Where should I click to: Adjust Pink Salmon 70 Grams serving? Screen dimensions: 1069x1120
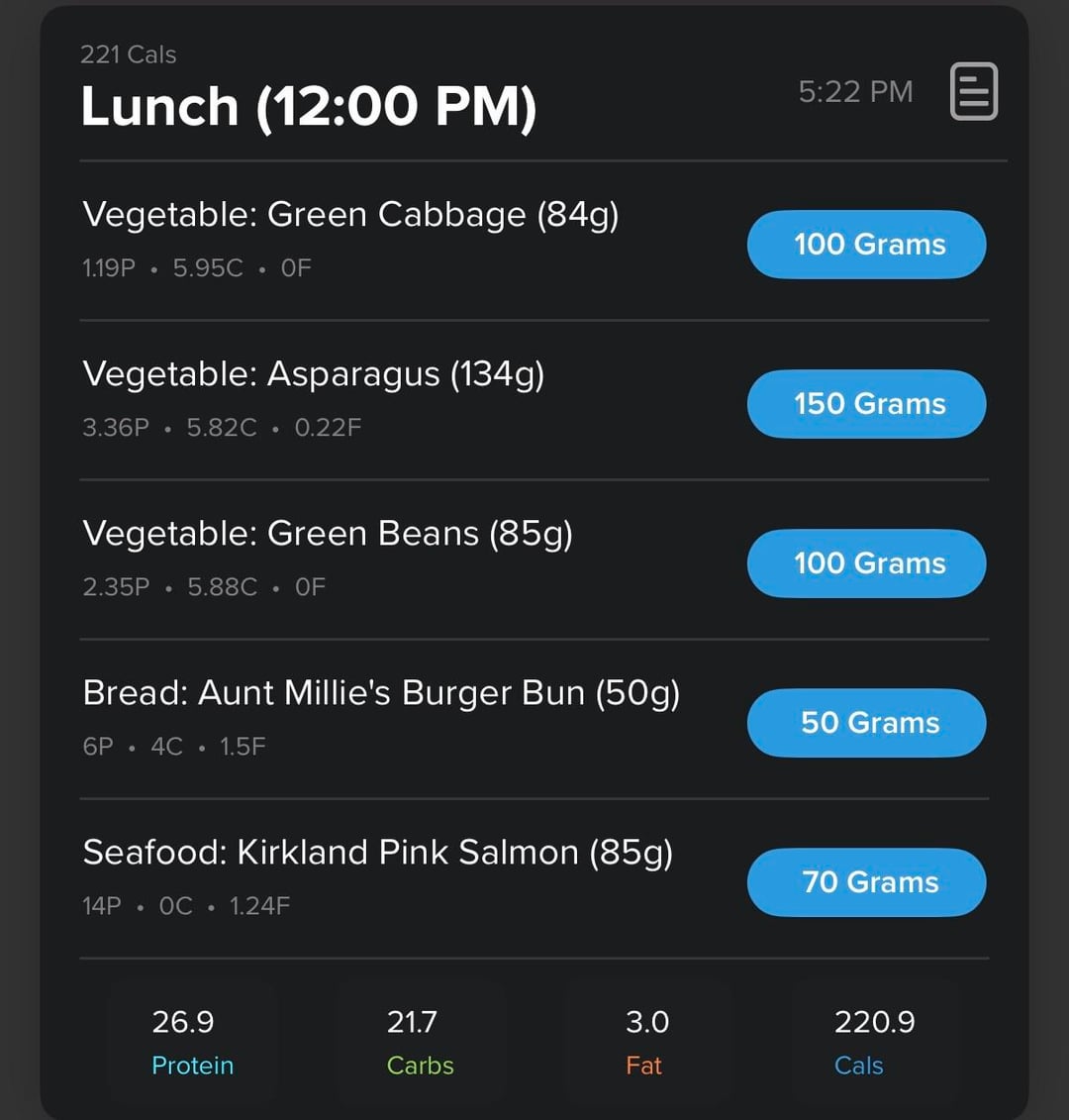(x=866, y=882)
